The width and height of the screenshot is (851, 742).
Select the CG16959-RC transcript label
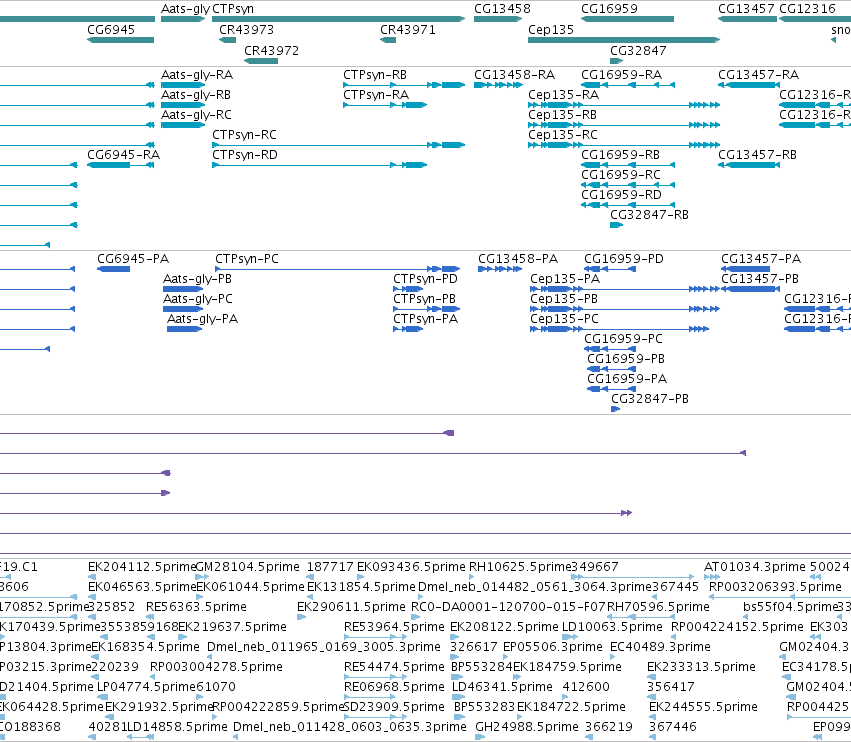(621, 175)
